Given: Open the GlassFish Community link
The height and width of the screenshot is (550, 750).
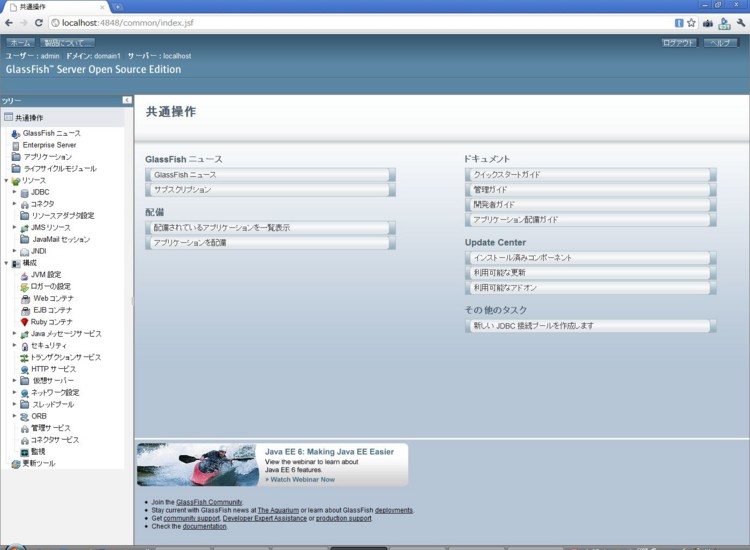Looking at the screenshot, I should pos(209,502).
